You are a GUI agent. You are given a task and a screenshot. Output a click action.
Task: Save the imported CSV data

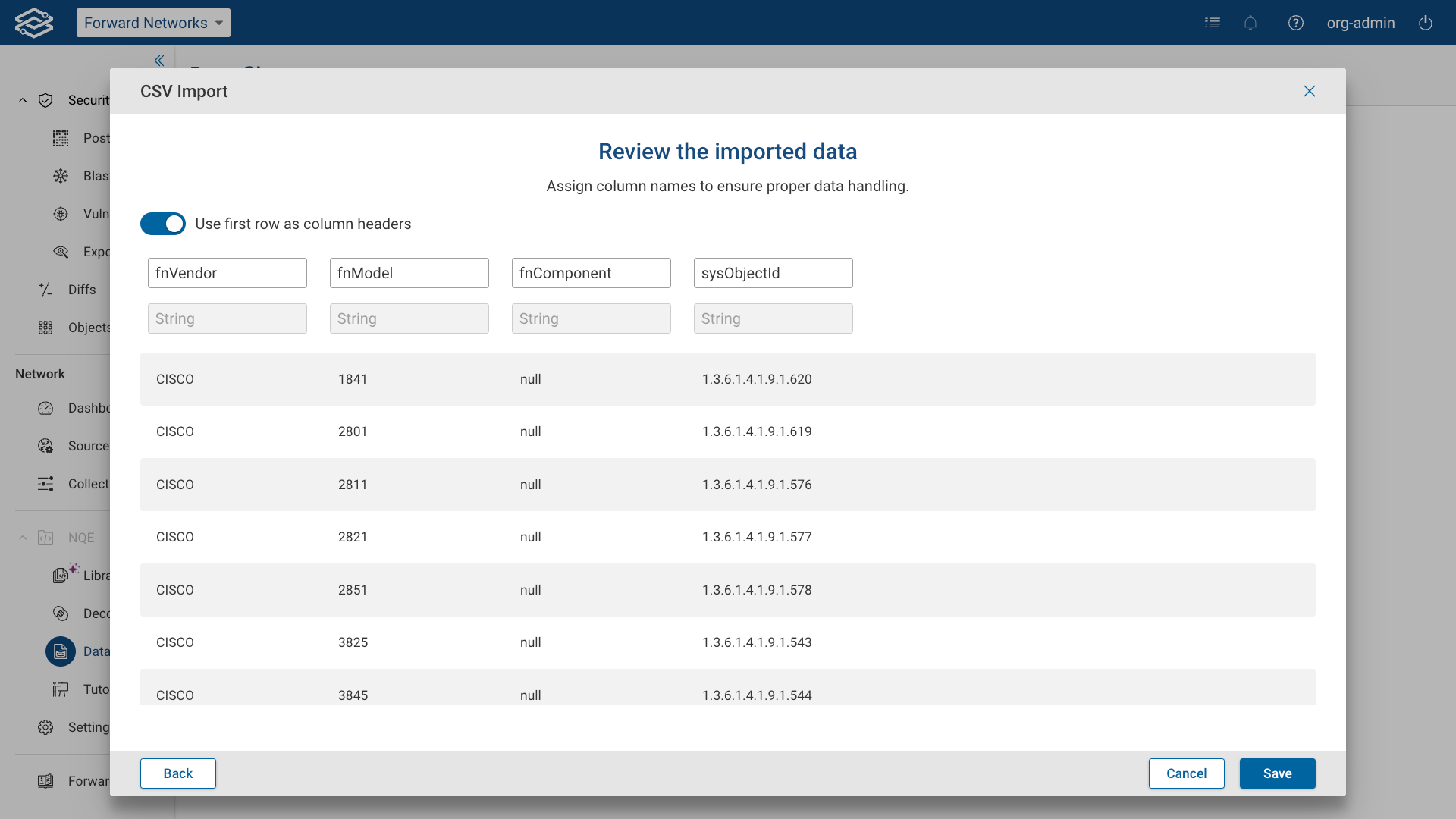tap(1277, 773)
